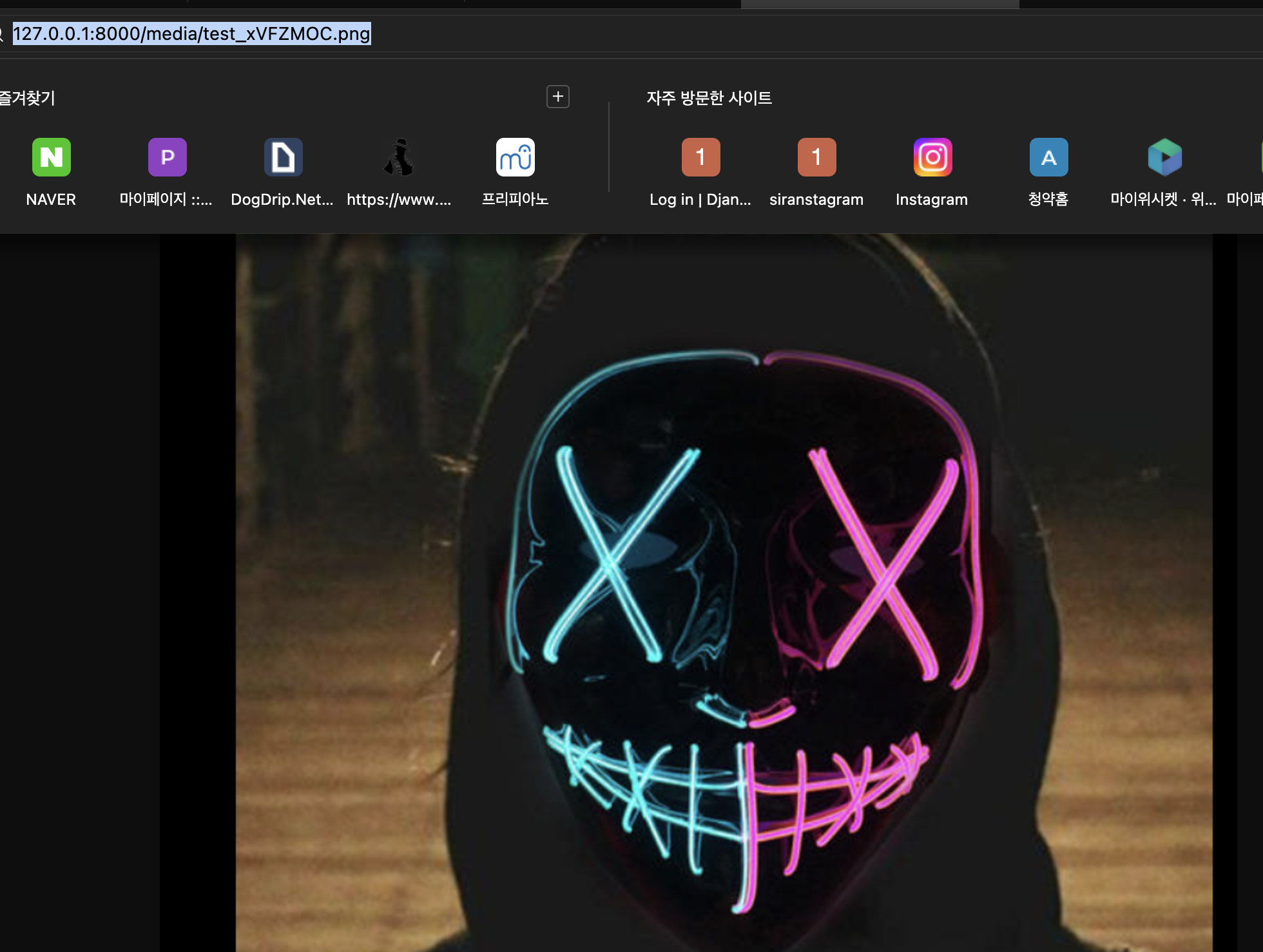Open the 청약홈 frequent site icon
Image resolution: width=1263 pixels, height=952 pixels.
[1048, 157]
